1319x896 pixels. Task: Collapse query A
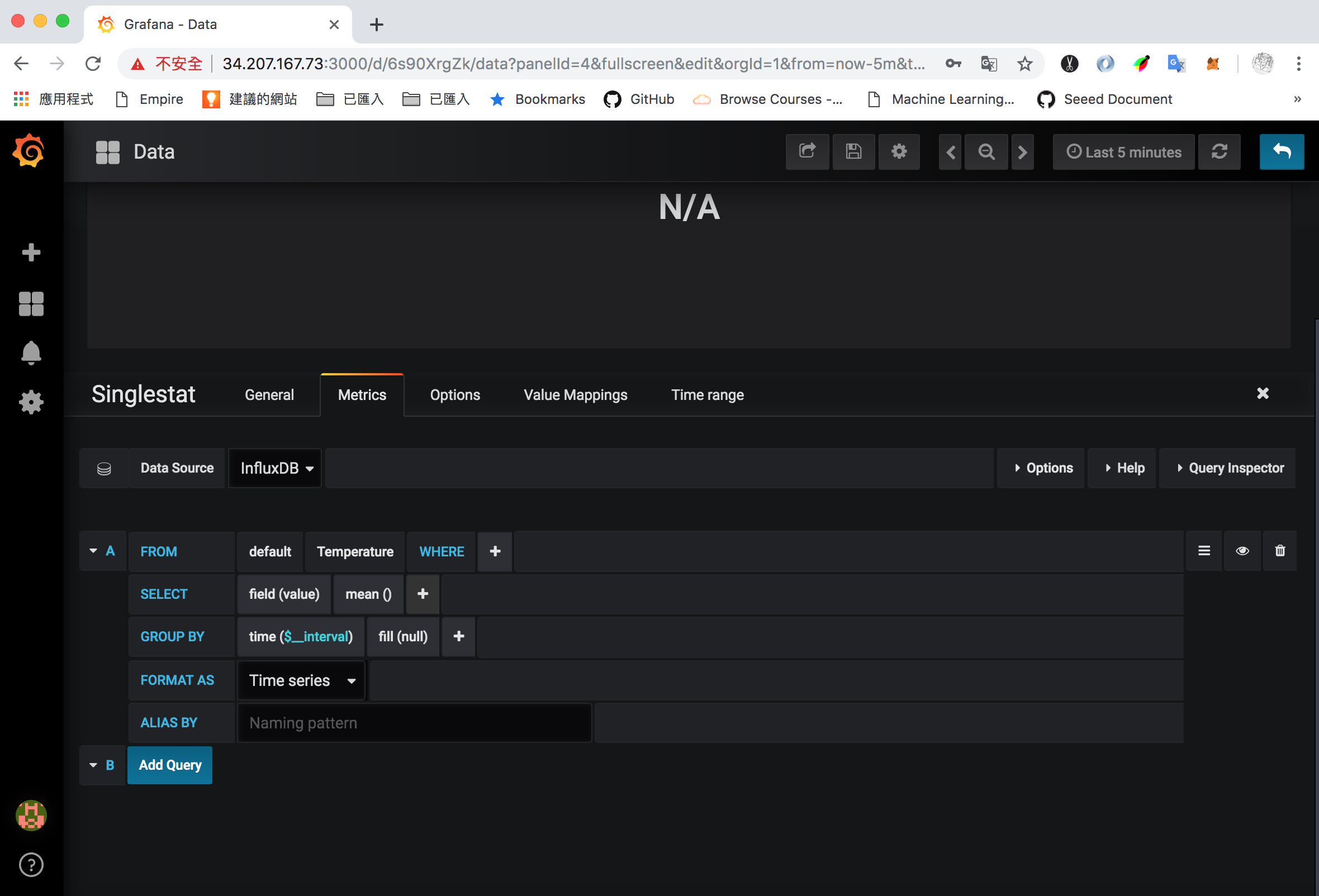[x=93, y=551]
